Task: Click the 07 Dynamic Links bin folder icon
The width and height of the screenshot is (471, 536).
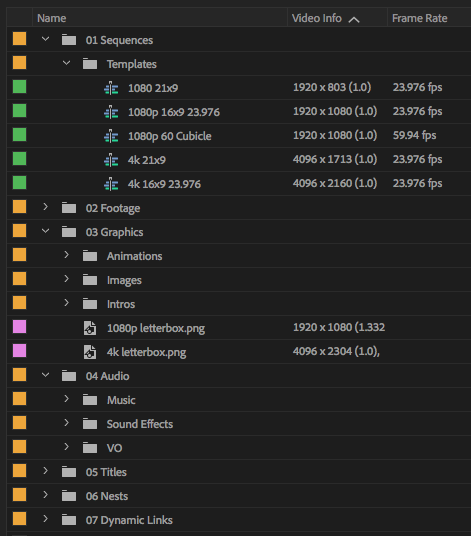Action: click(x=69, y=520)
